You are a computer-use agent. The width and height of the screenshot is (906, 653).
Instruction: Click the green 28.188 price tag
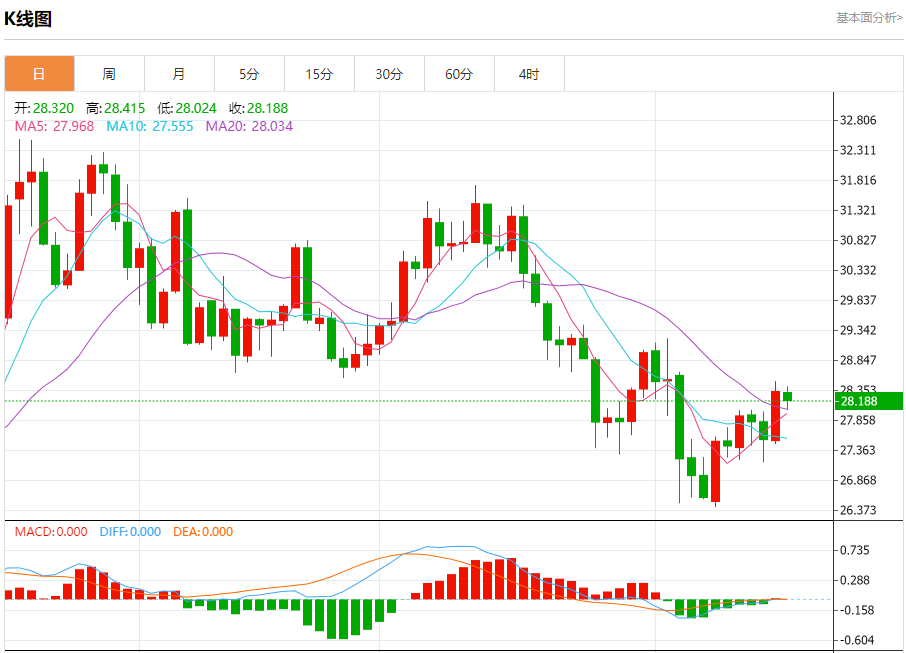point(869,401)
